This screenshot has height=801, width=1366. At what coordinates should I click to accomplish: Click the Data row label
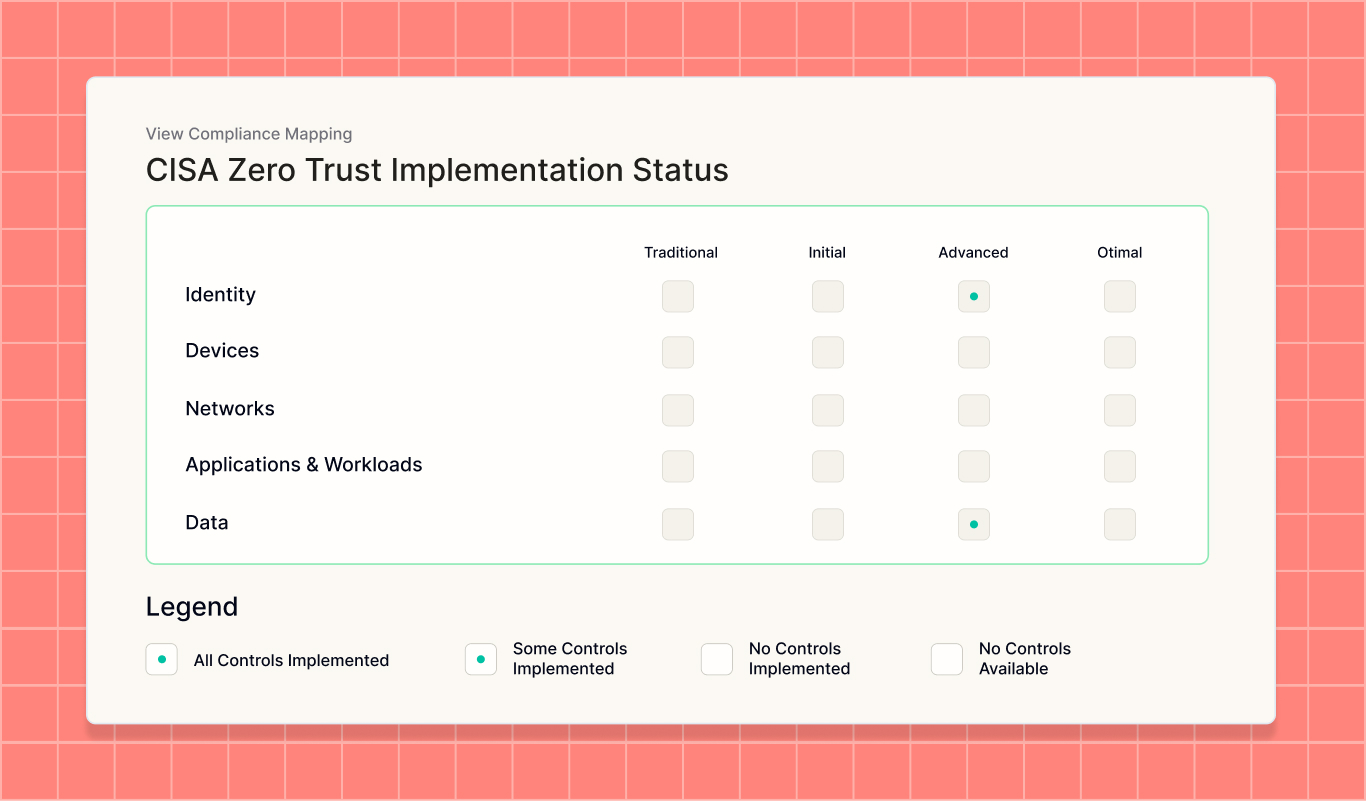tap(207, 523)
